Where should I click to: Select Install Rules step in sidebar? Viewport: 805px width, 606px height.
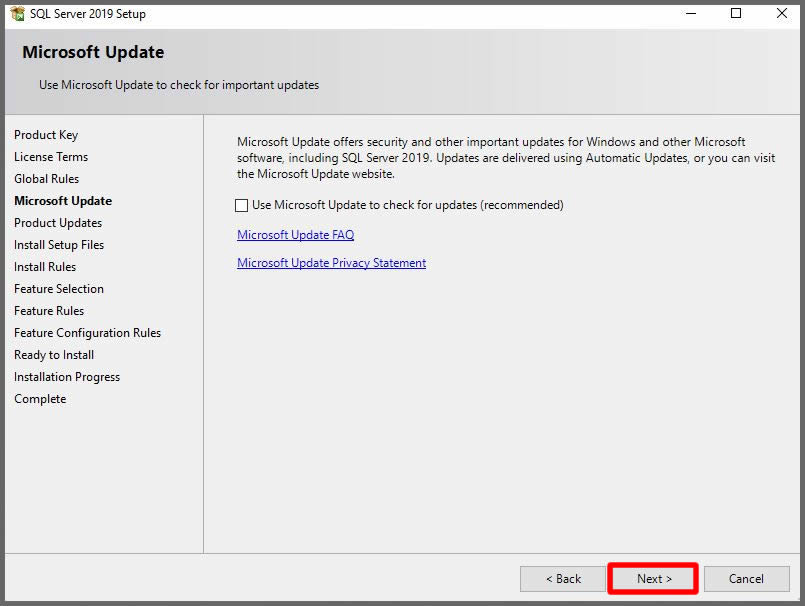(x=45, y=267)
